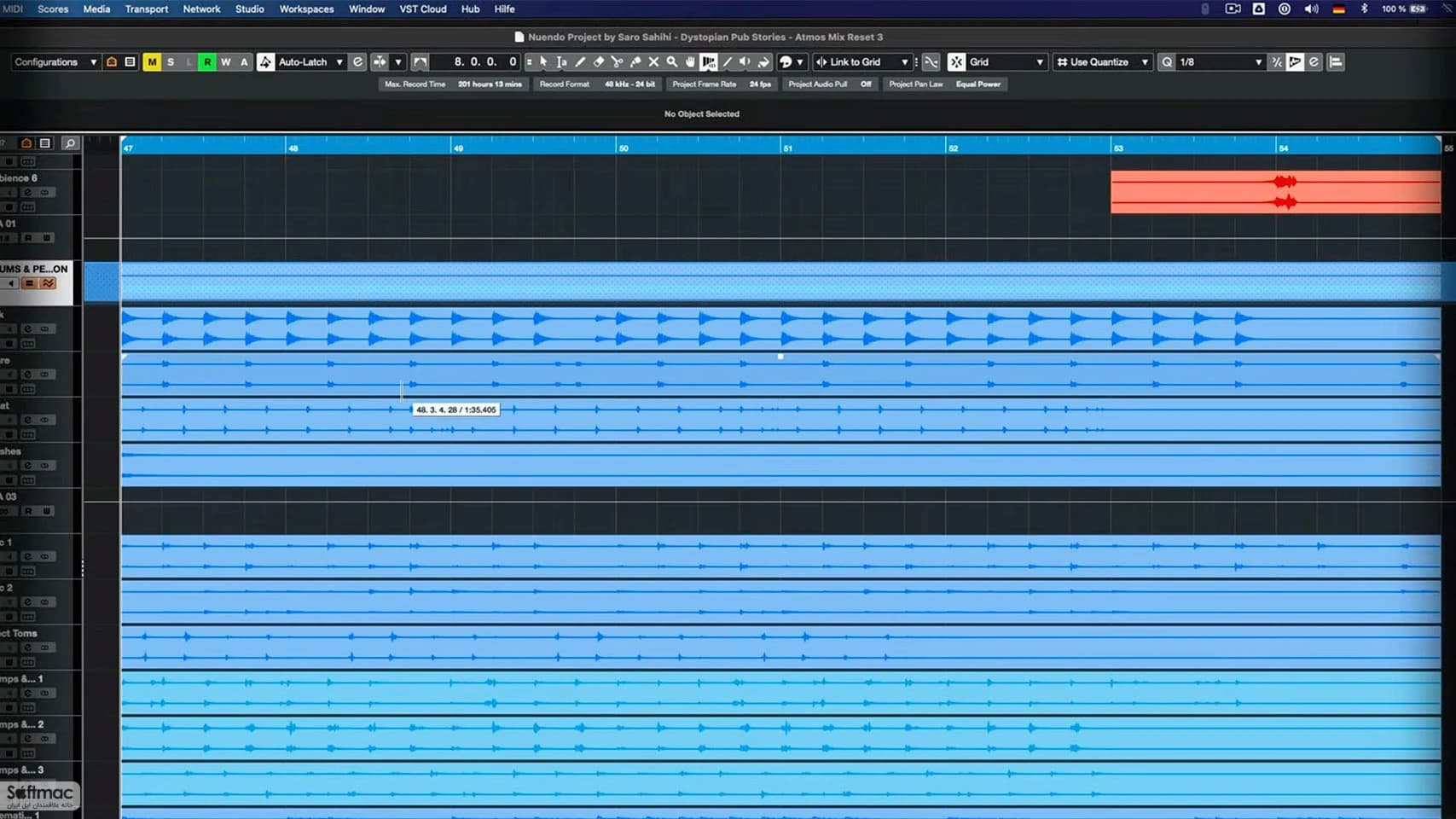This screenshot has width=1456, height=819.
Task: Open the Use Quantize grid type dropdown
Action: pos(1103,62)
